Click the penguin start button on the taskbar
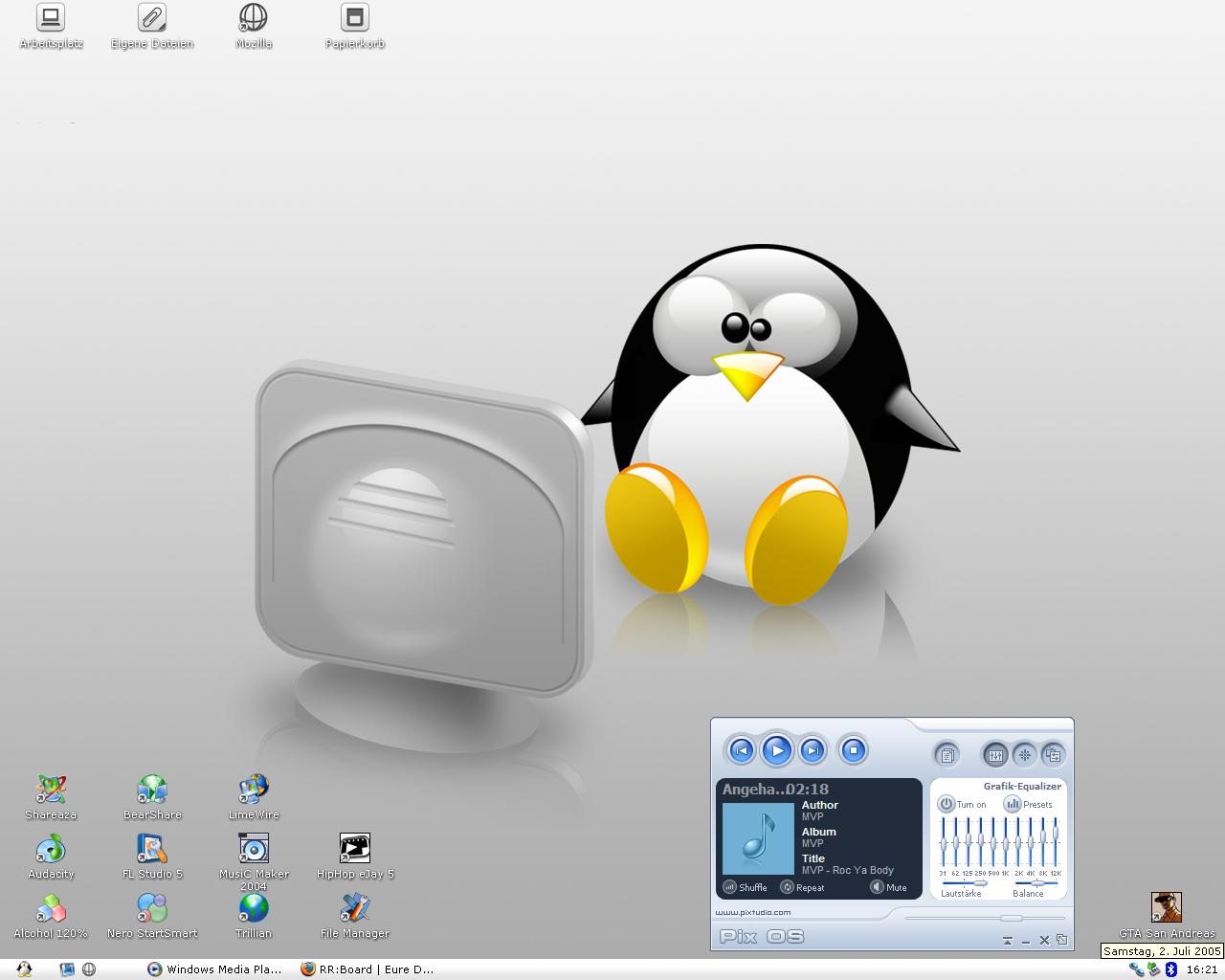1225x980 pixels. click(24, 969)
